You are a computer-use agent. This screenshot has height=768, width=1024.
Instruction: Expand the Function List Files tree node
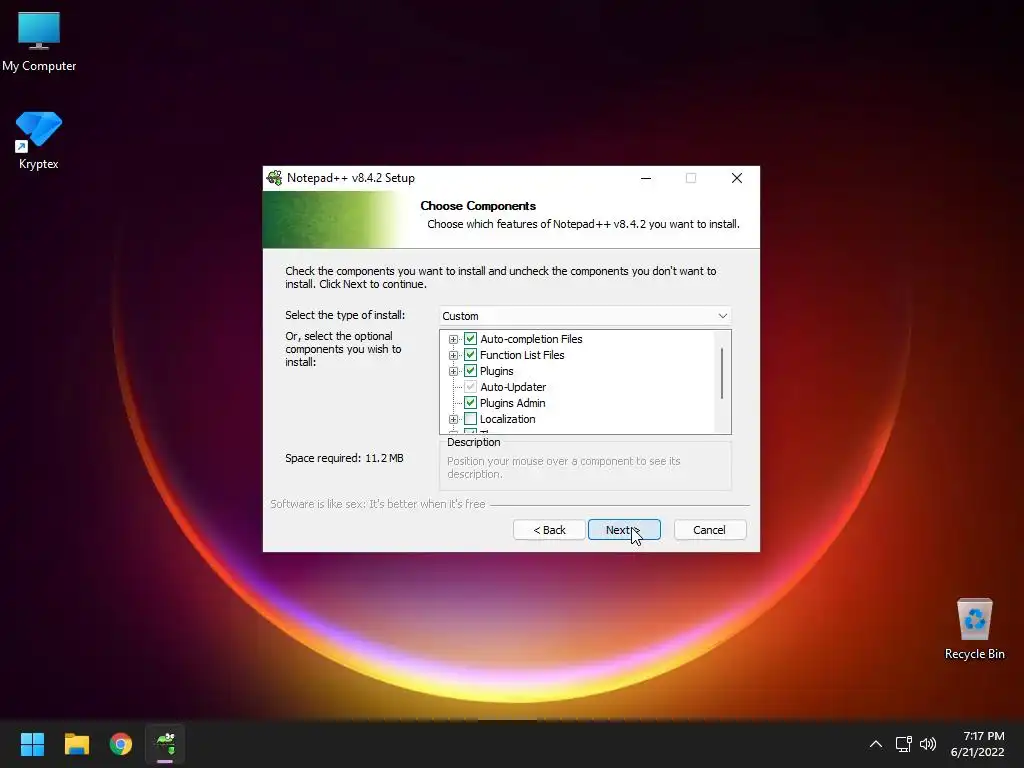coord(453,355)
